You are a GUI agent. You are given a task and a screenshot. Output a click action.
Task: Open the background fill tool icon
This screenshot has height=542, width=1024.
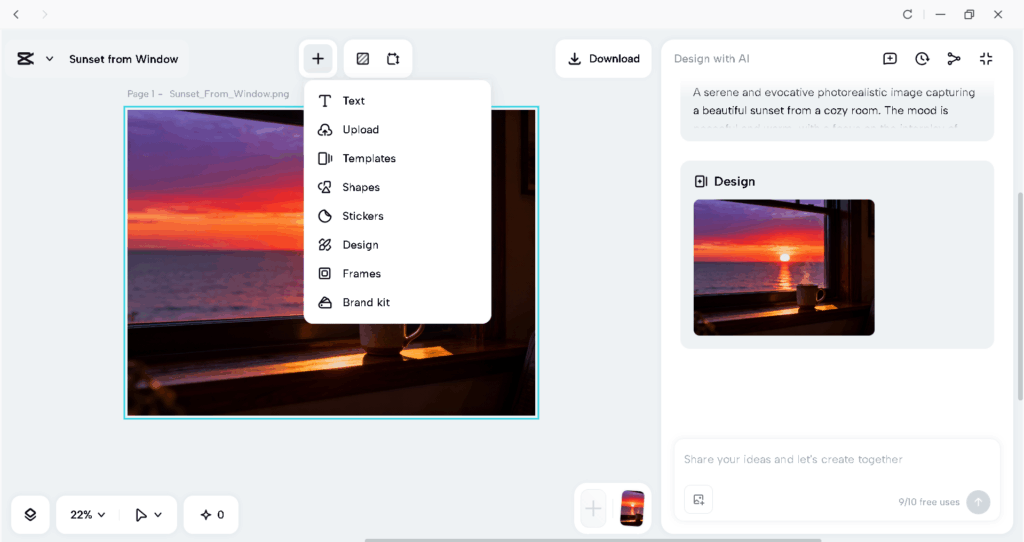pyautogui.click(x=363, y=59)
